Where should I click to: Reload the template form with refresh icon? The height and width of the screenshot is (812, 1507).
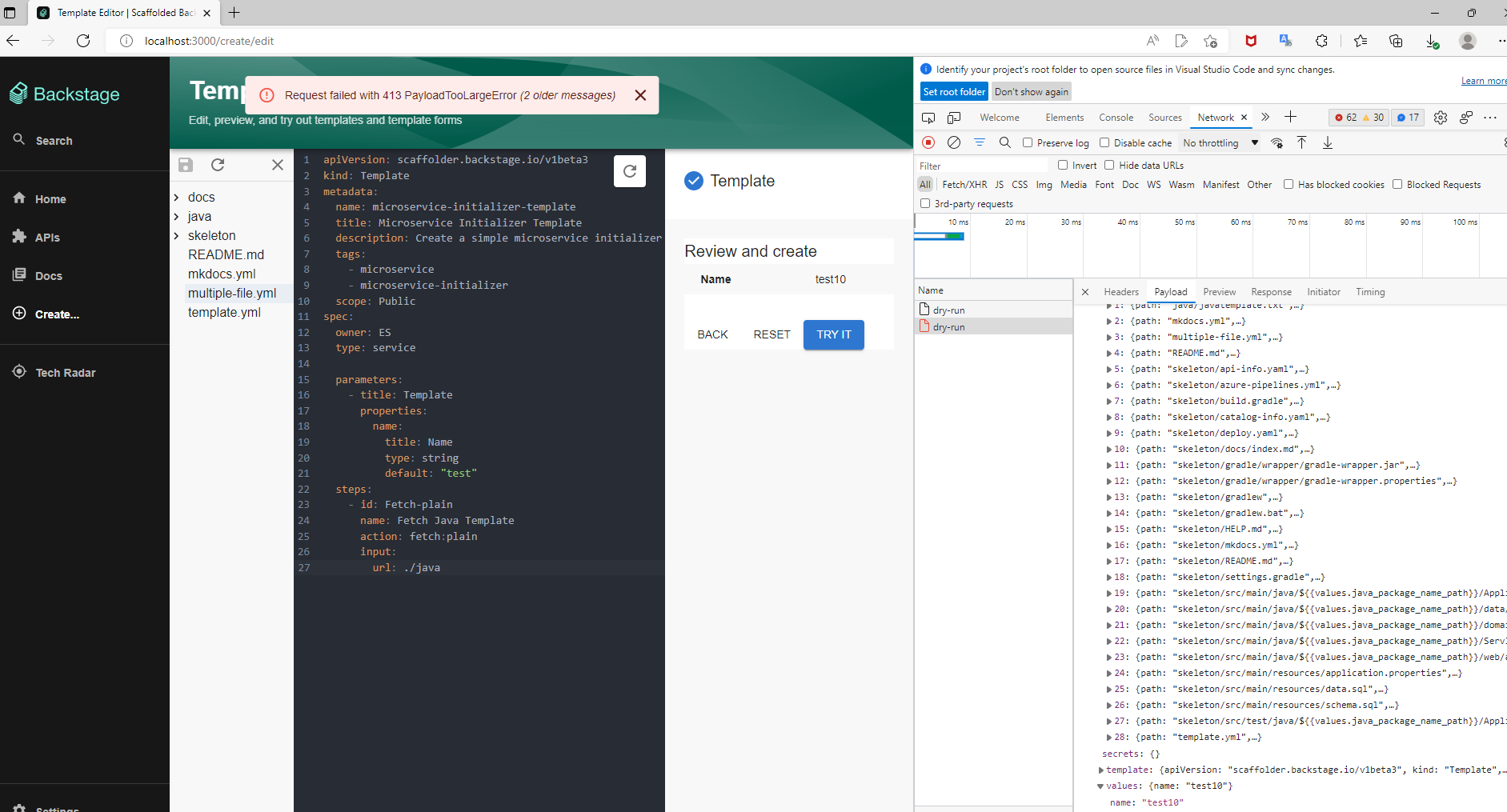point(630,170)
